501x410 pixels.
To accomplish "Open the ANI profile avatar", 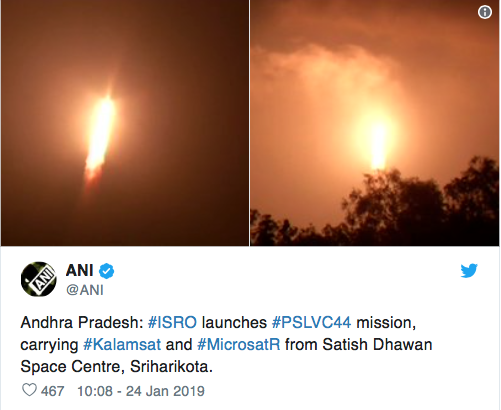I will click(x=39, y=279).
